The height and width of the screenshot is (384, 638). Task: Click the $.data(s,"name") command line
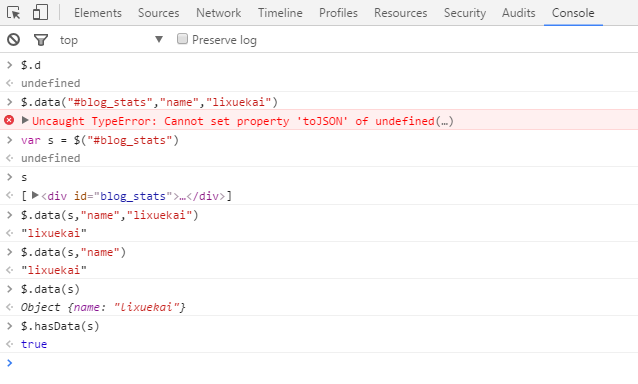(73, 252)
